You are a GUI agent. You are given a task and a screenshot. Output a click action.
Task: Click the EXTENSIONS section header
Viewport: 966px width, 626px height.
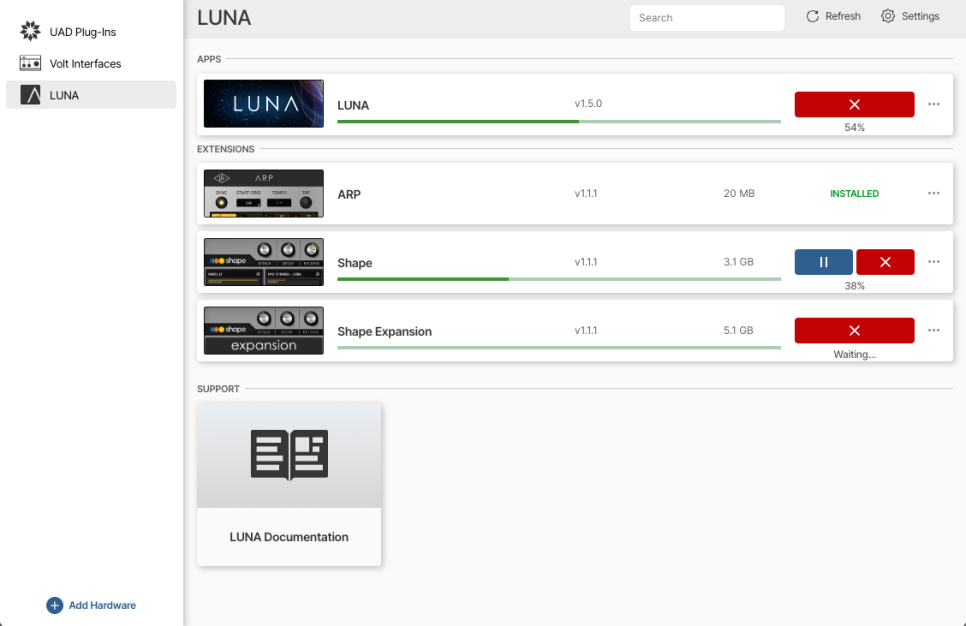point(225,149)
